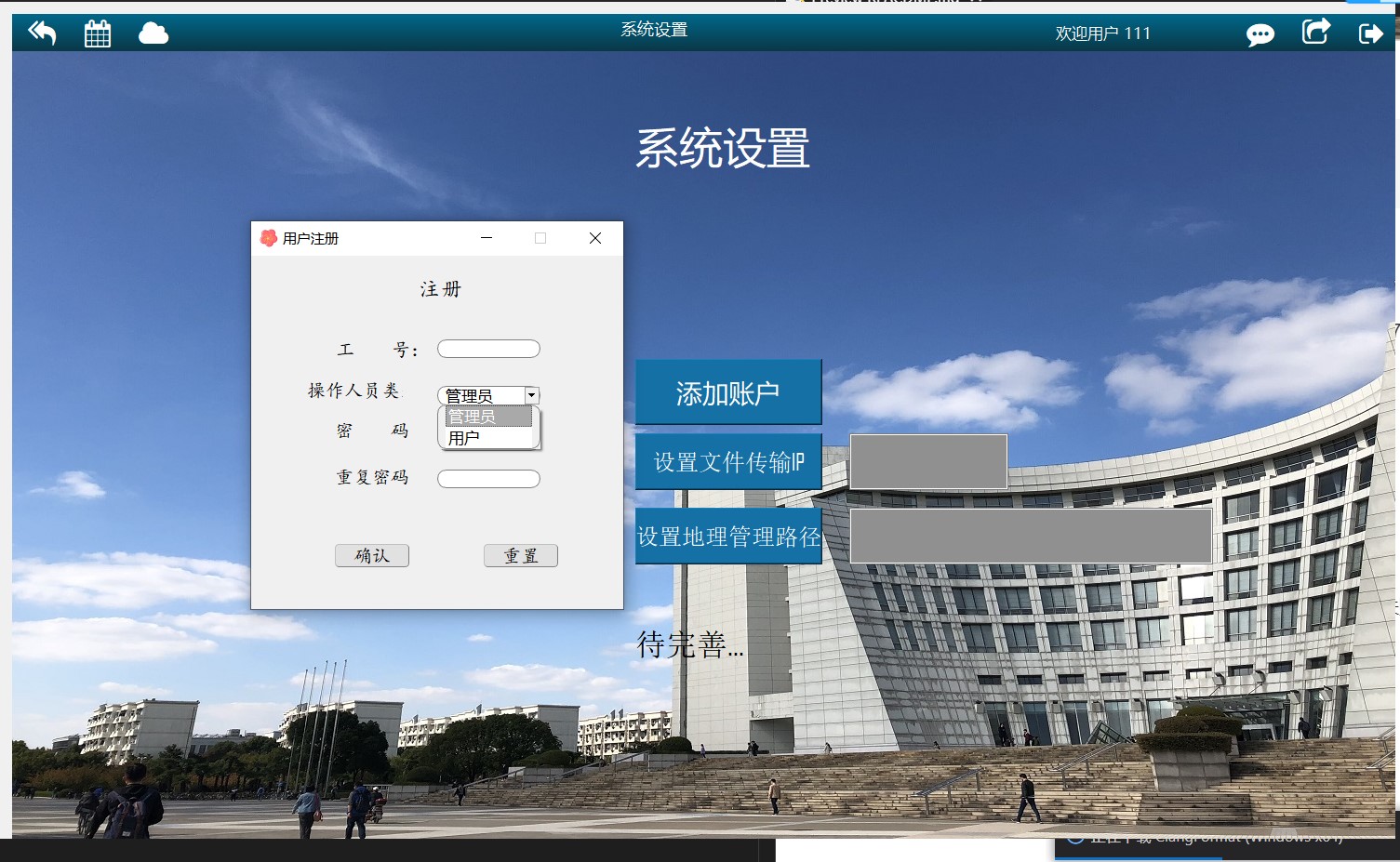Click the file transfer IP gray input box
This screenshot has height=862, width=1400.
pos(928,461)
